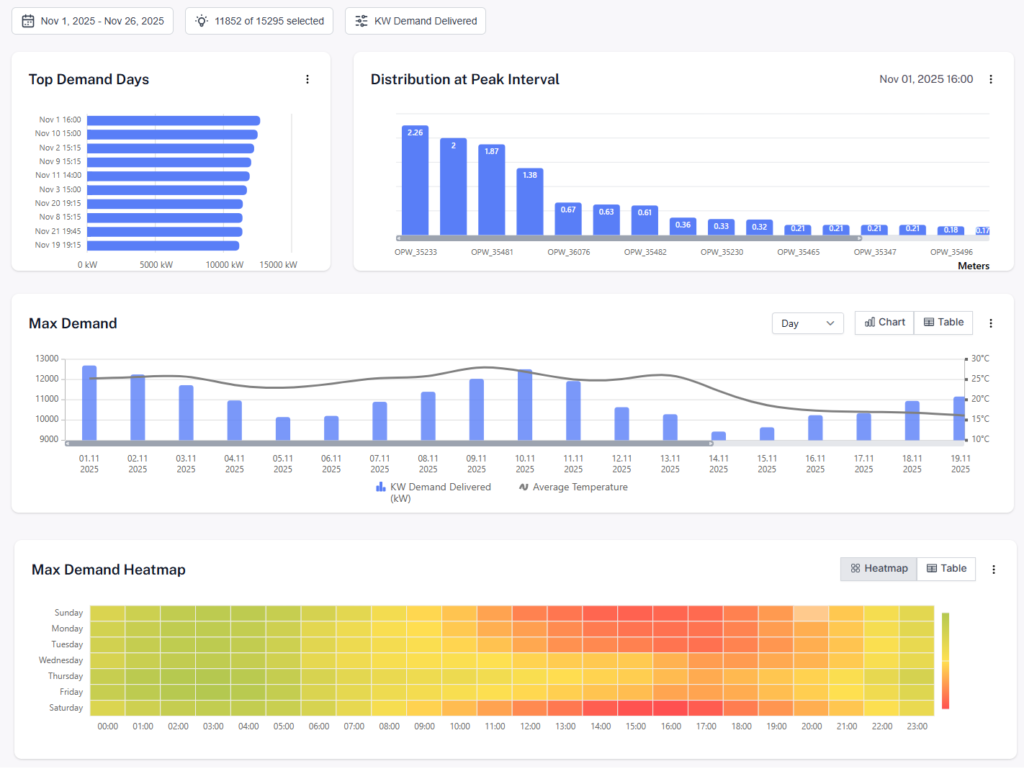The width and height of the screenshot is (1024, 774).
Task: Switch Max Demand to Table view
Action: point(943,323)
